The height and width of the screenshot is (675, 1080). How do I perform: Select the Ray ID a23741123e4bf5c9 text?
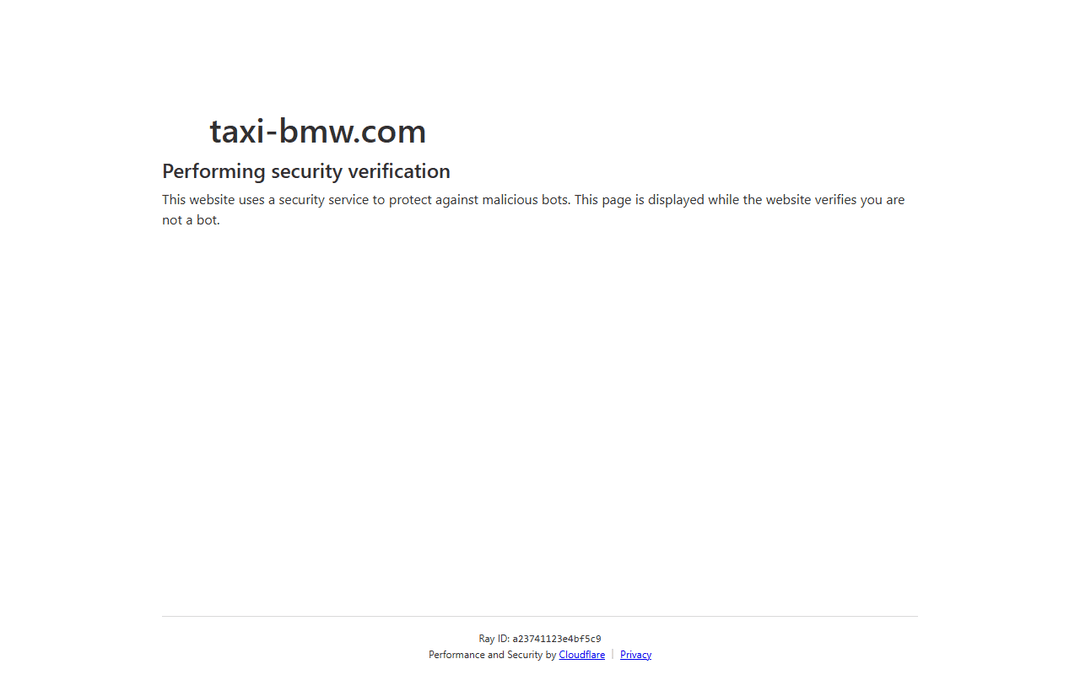(x=539, y=638)
